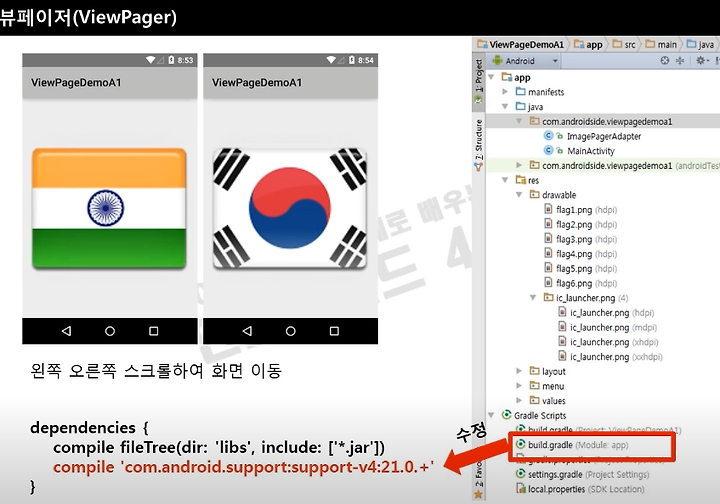
Task: Toggle the Structure side tab
Action: click(478, 145)
